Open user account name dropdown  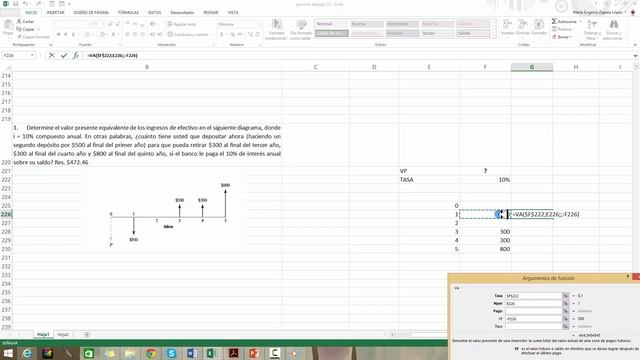(x=599, y=12)
